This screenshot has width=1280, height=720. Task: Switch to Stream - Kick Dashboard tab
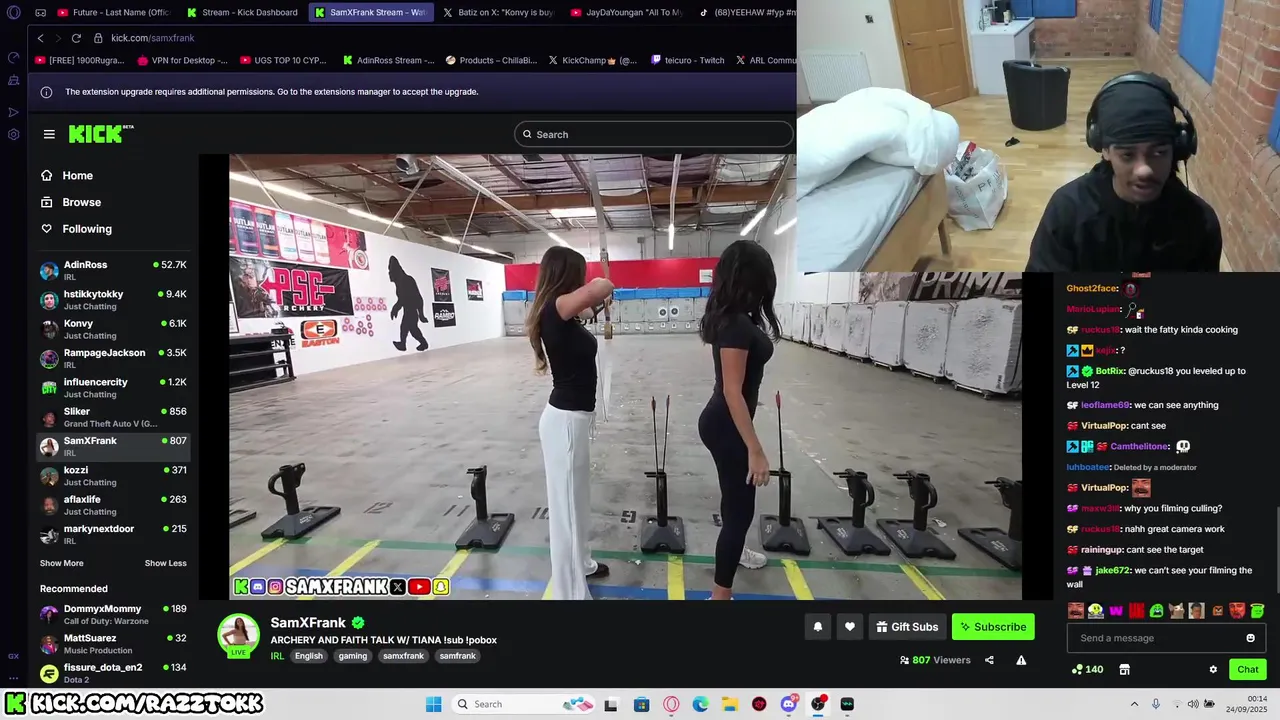point(243,12)
